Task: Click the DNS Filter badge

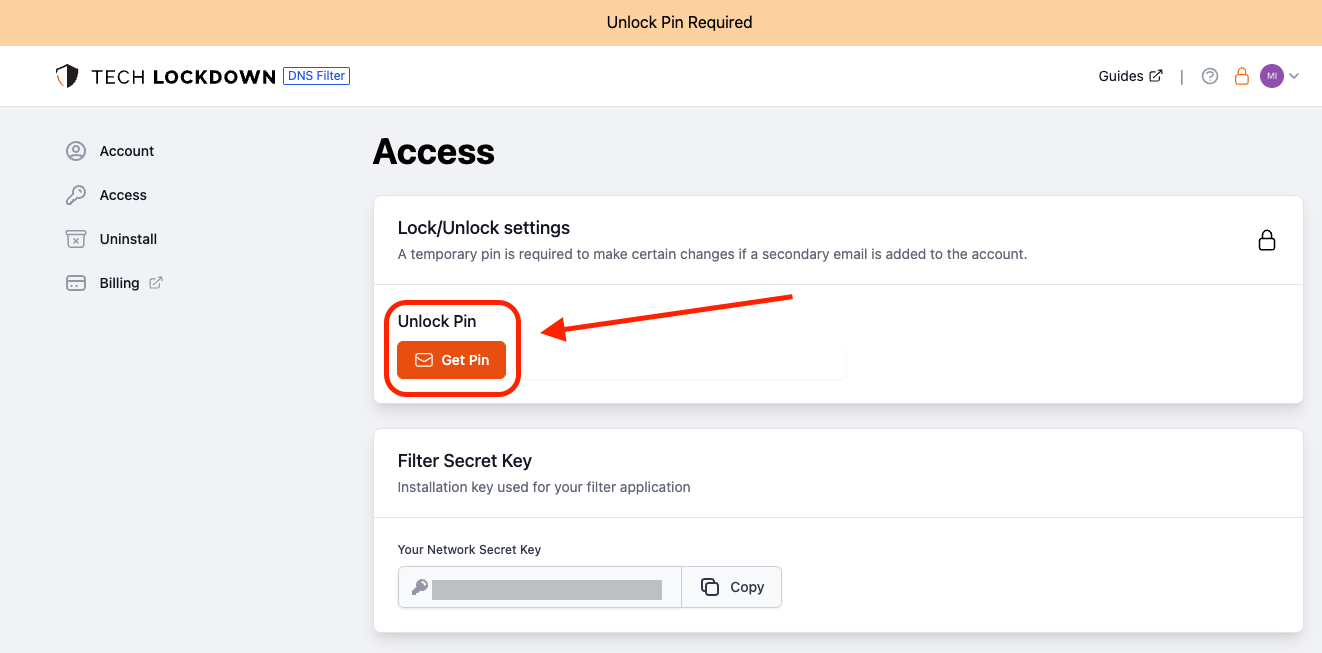Action: [316, 76]
